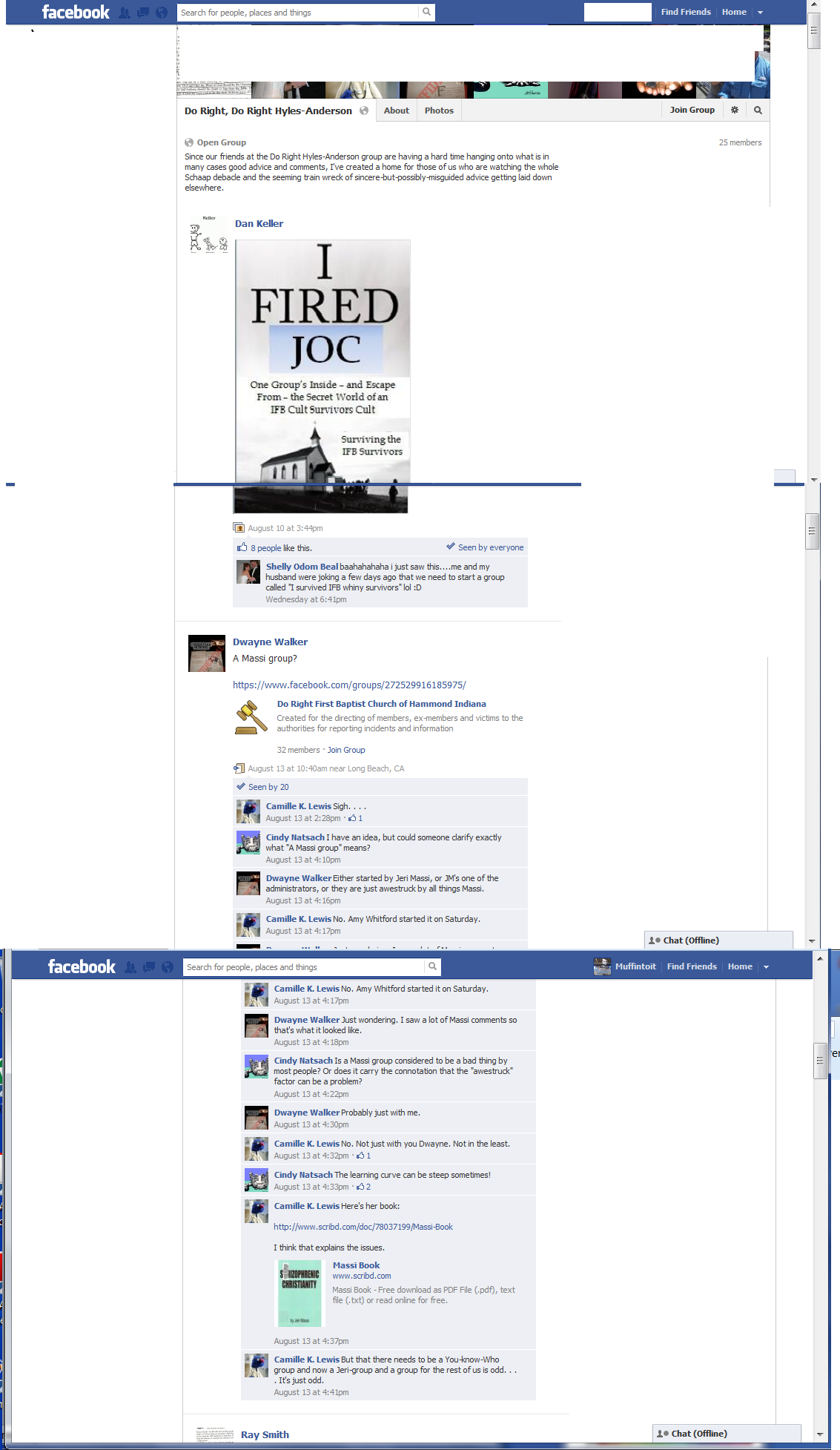This screenshot has height=1450, width=840.
Task: Open notifications globe in the Muffintoit header
Action: (168, 967)
